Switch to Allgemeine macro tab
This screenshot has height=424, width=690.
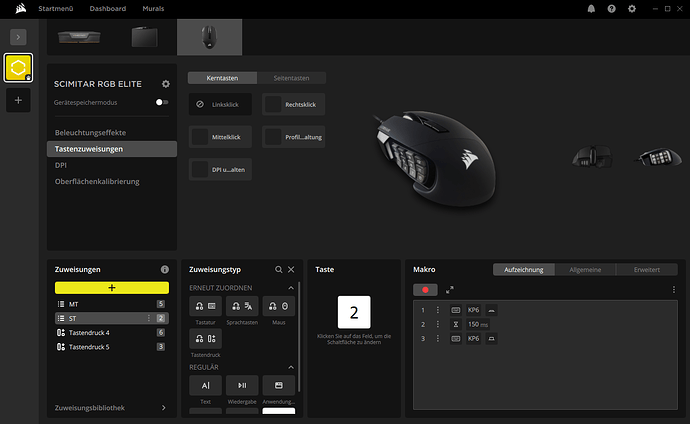[x=585, y=270]
